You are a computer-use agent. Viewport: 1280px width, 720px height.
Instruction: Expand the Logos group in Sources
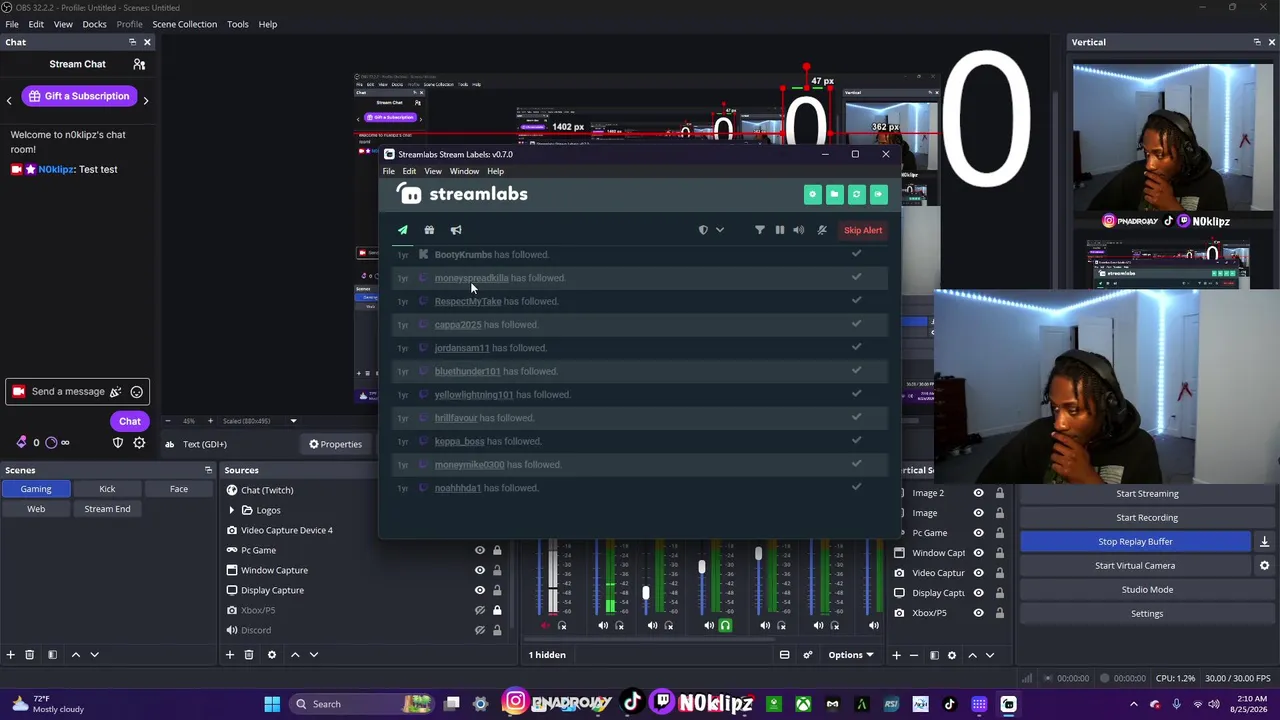(x=232, y=510)
